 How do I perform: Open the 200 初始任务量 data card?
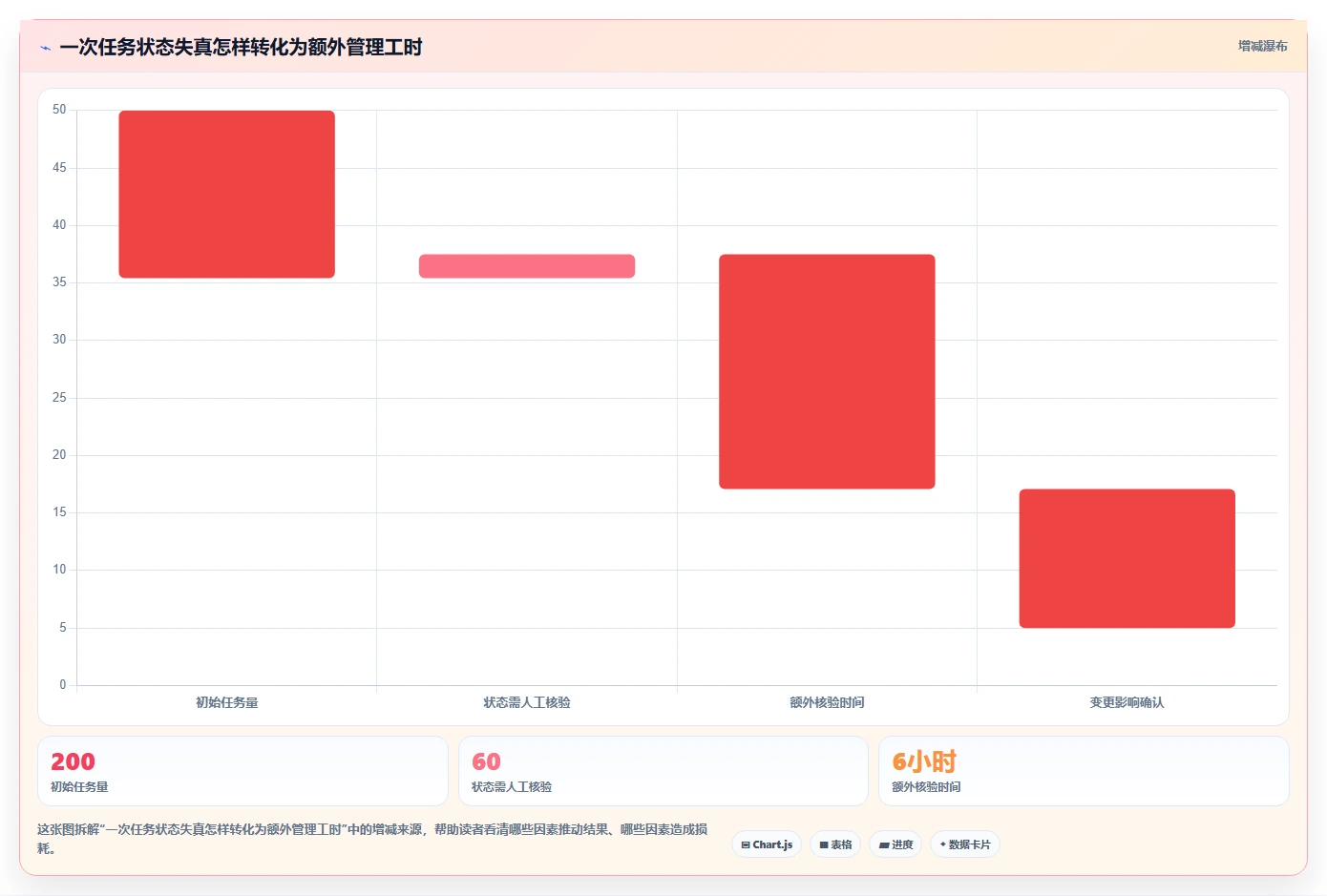point(242,771)
